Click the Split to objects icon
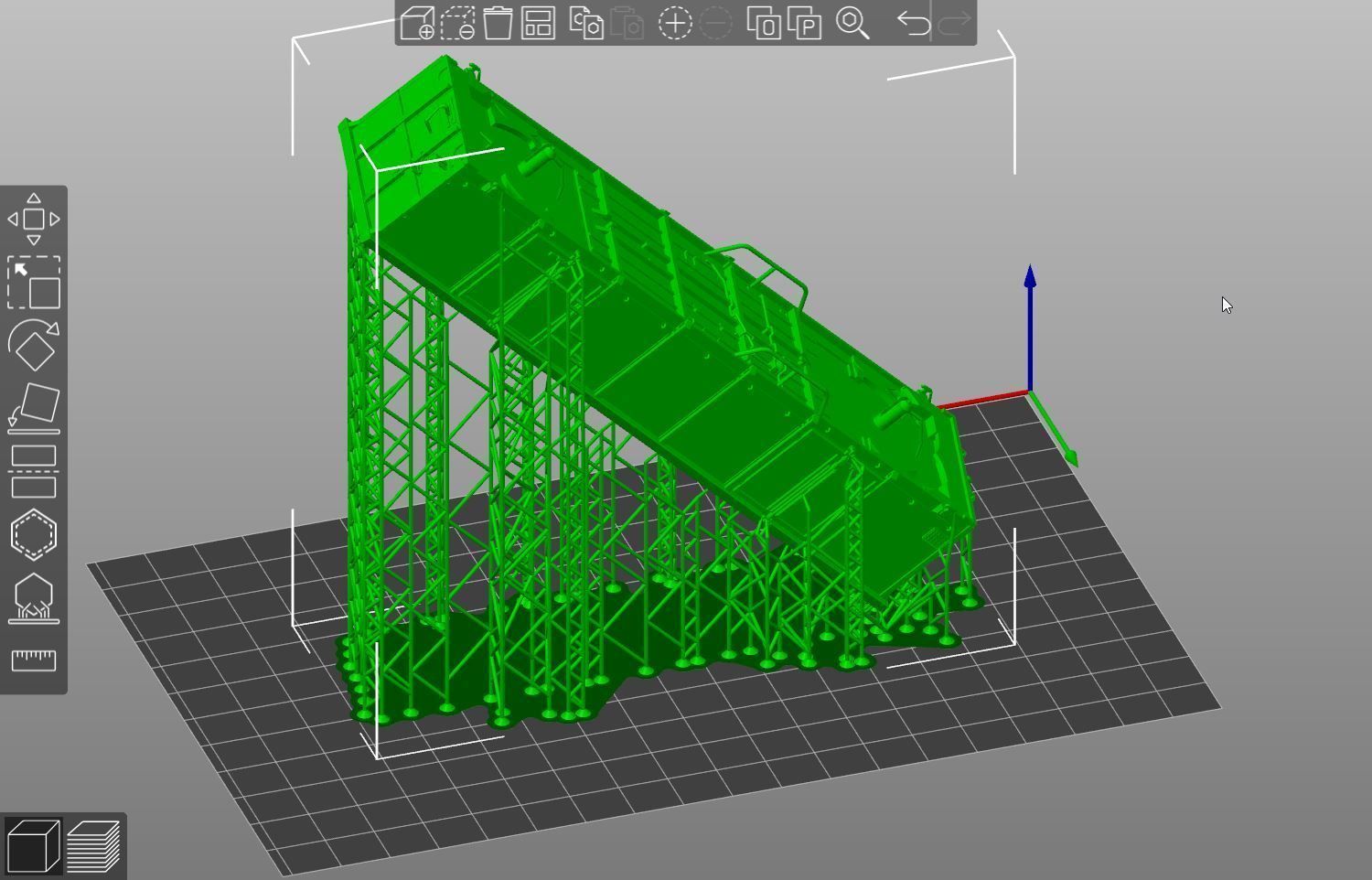The width and height of the screenshot is (1372, 880). pyautogui.click(x=764, y=23)
